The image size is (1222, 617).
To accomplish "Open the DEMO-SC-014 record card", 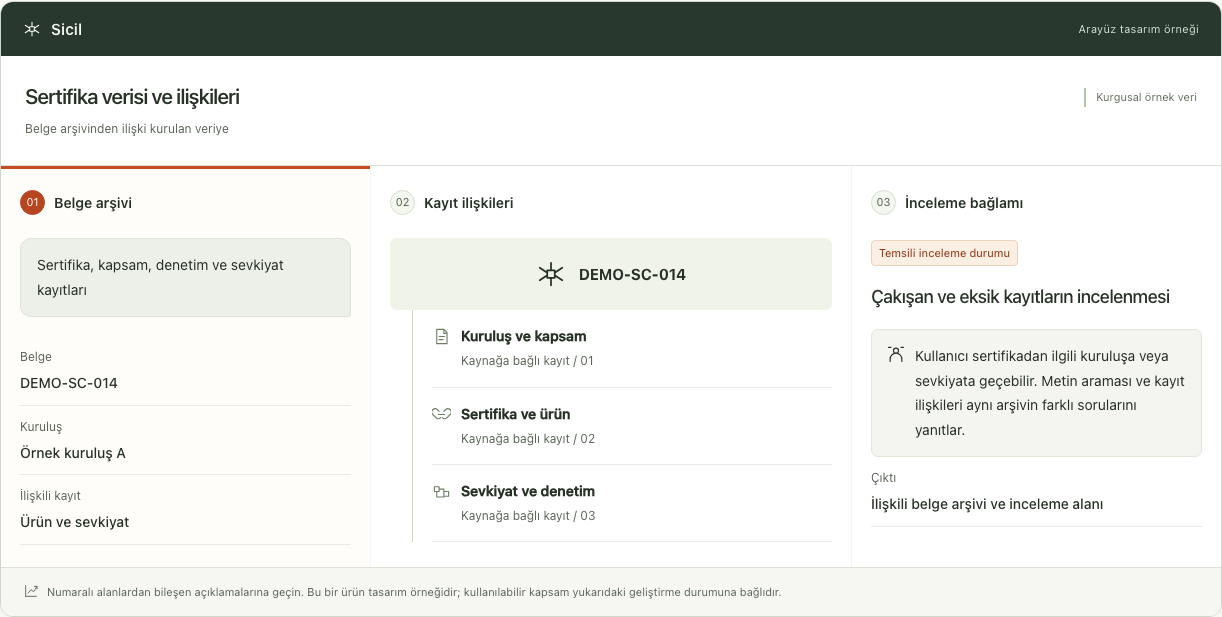I will [611, 274].
